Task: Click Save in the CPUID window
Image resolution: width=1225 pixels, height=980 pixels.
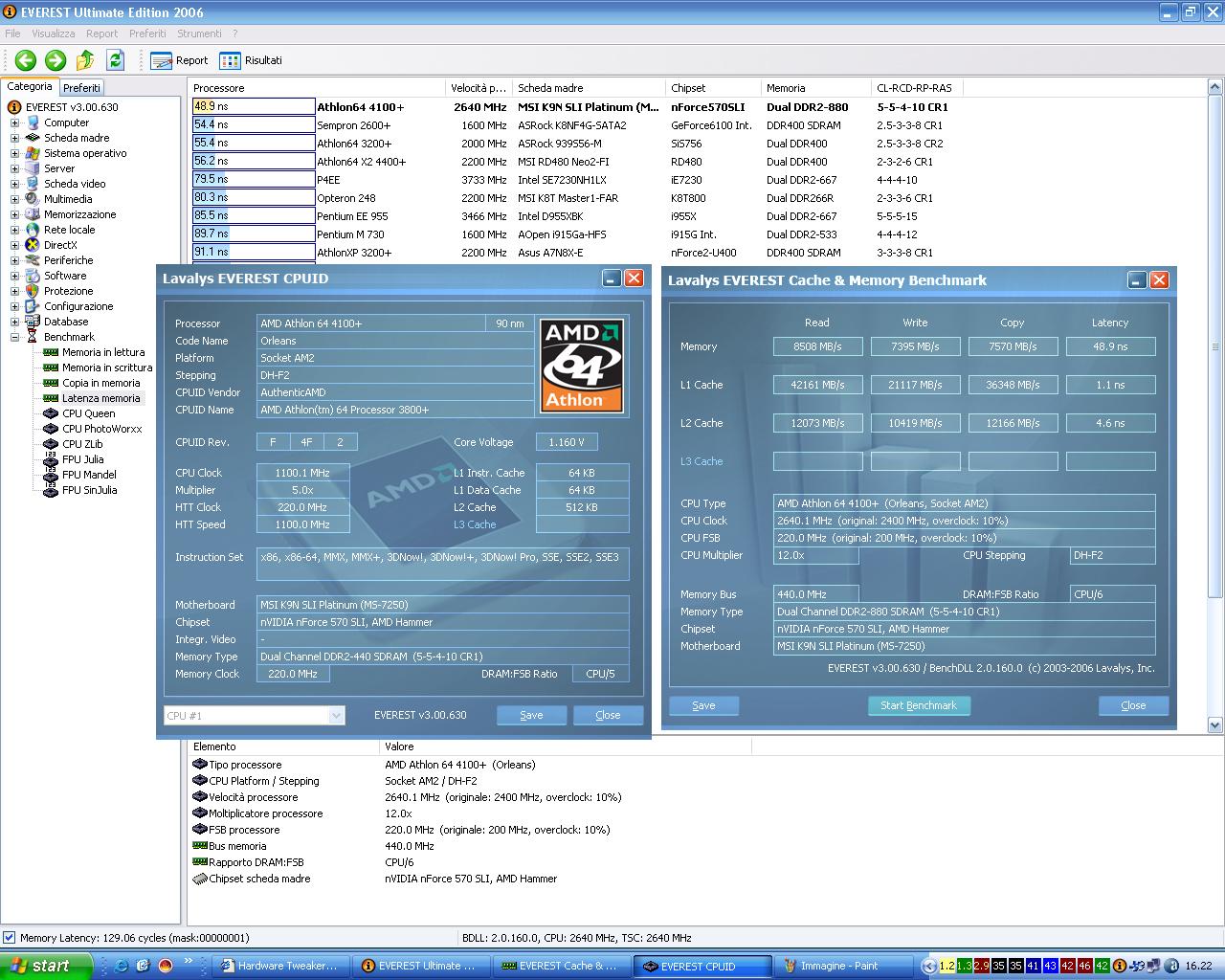Action: click(531, 715)
